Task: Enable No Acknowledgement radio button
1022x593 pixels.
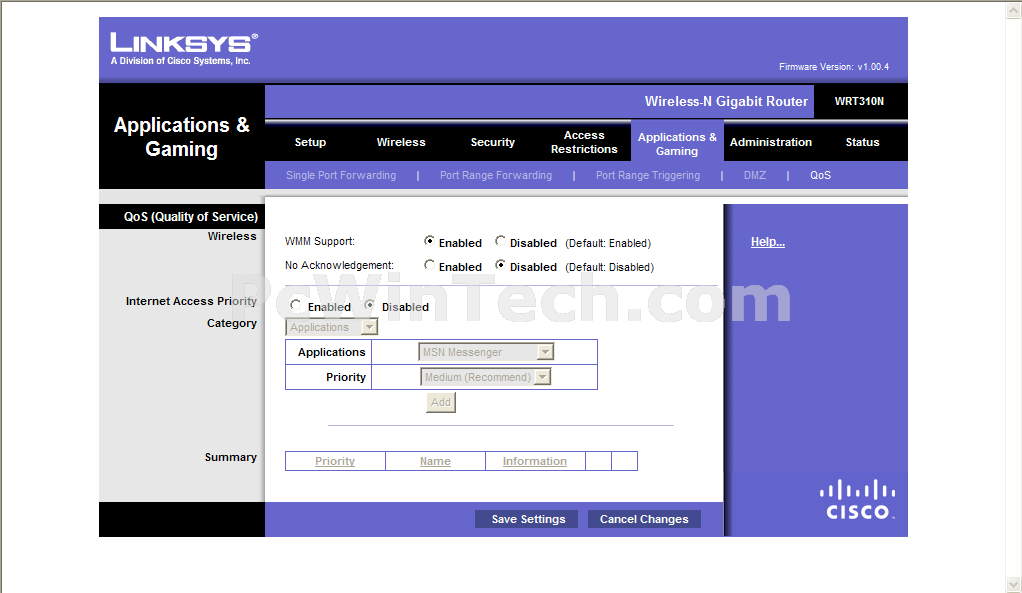Action: [429, 265]
